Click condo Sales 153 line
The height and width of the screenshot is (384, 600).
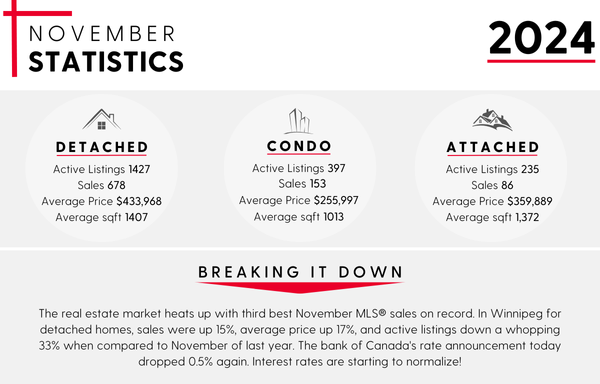(302, 184)
